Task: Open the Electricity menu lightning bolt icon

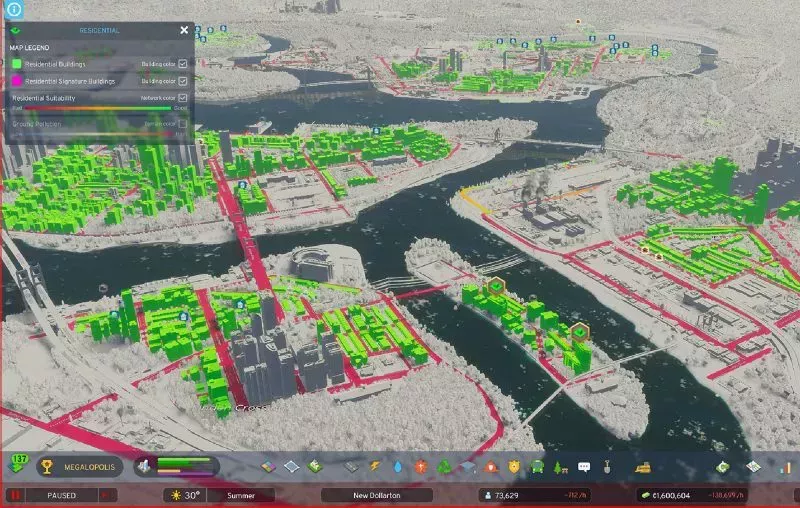Action: pyautogui.click(x=376, y=466)
